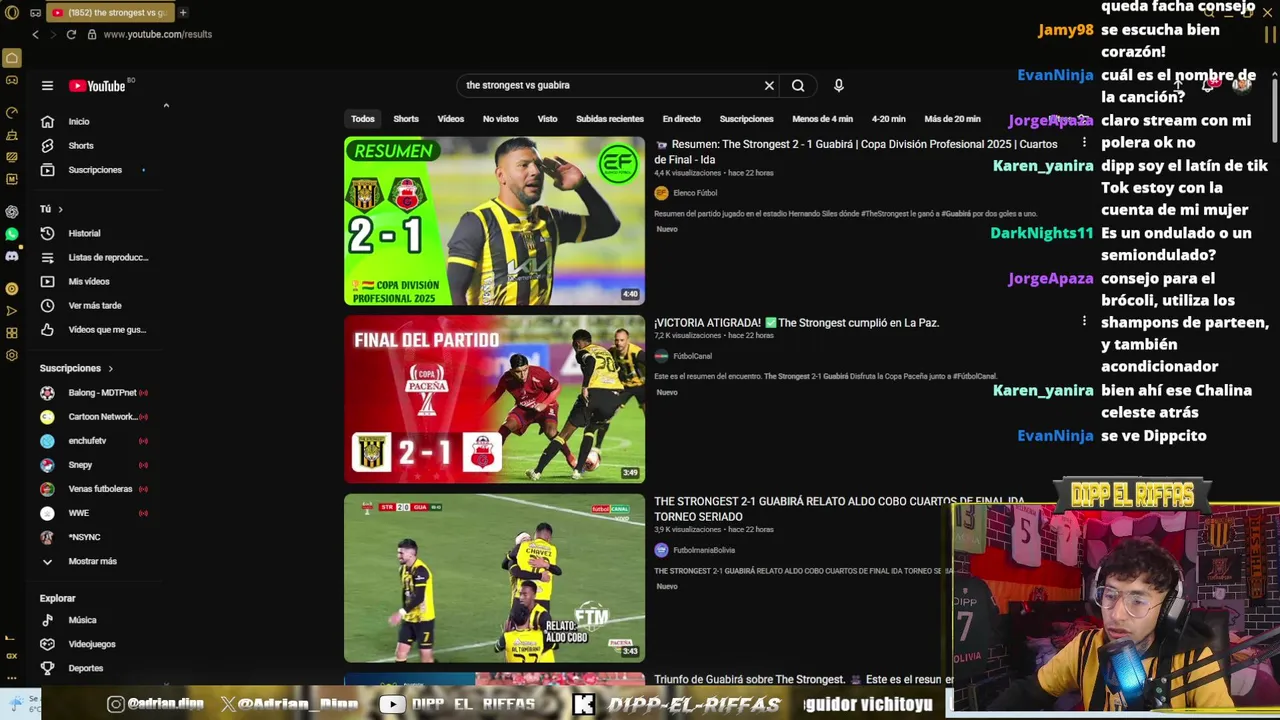
Task: Select the Shorts filter chip
Action: pyautogui.click(x=406, y=119)
